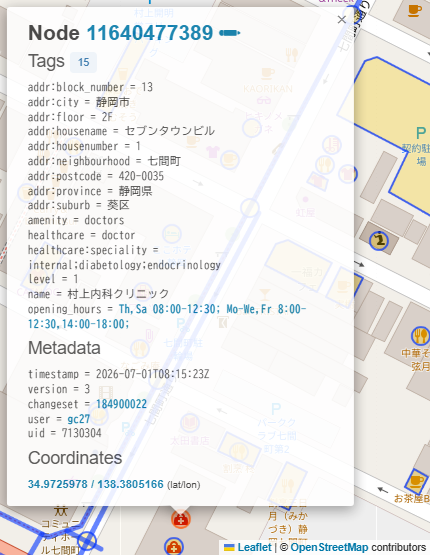Select the red doctors marker below popup
This screenshot has width=430, height=555.
pos(181,520)
